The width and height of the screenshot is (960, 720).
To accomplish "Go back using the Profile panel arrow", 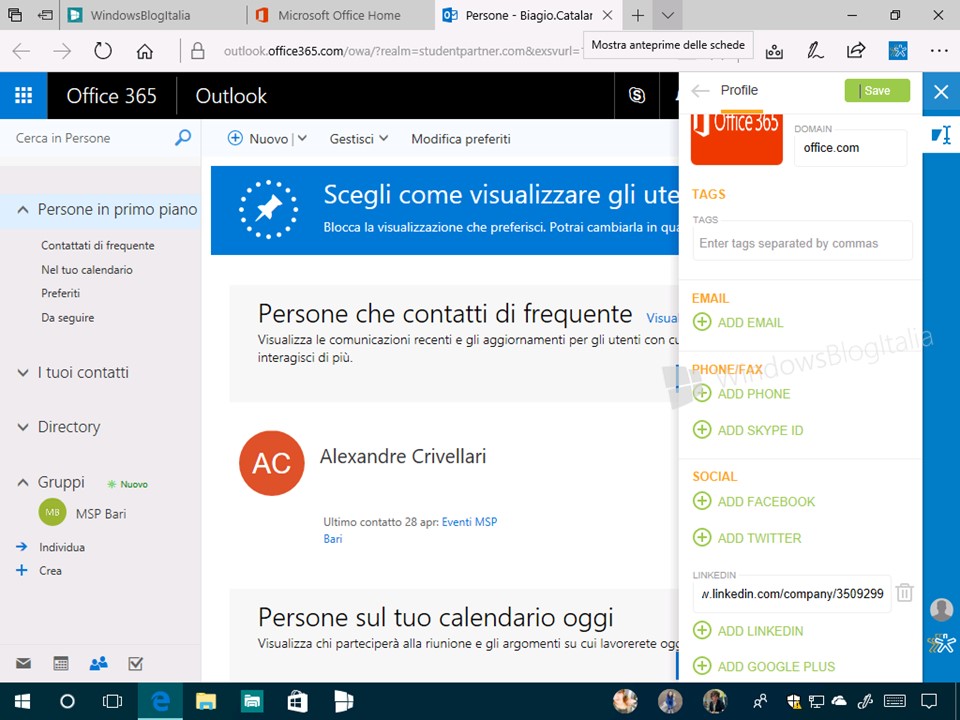I will pos(700,91).
